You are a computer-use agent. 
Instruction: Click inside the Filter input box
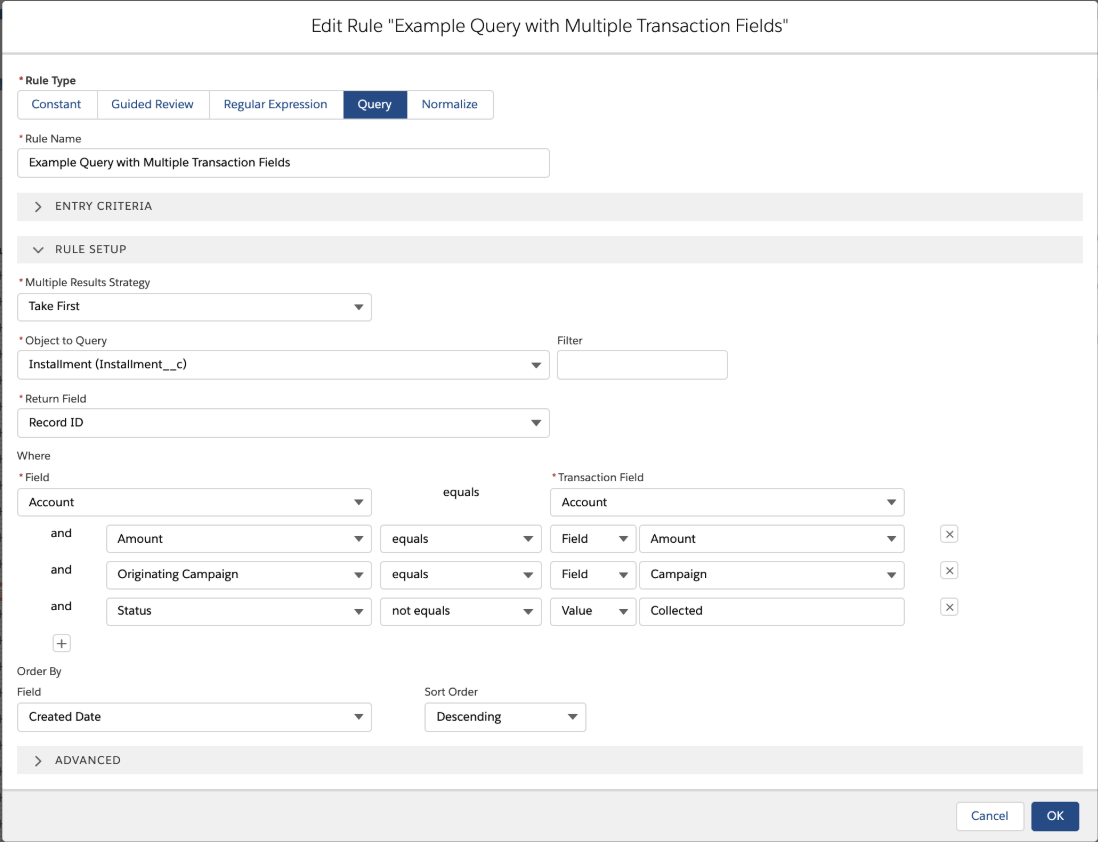tap(642, 365)
